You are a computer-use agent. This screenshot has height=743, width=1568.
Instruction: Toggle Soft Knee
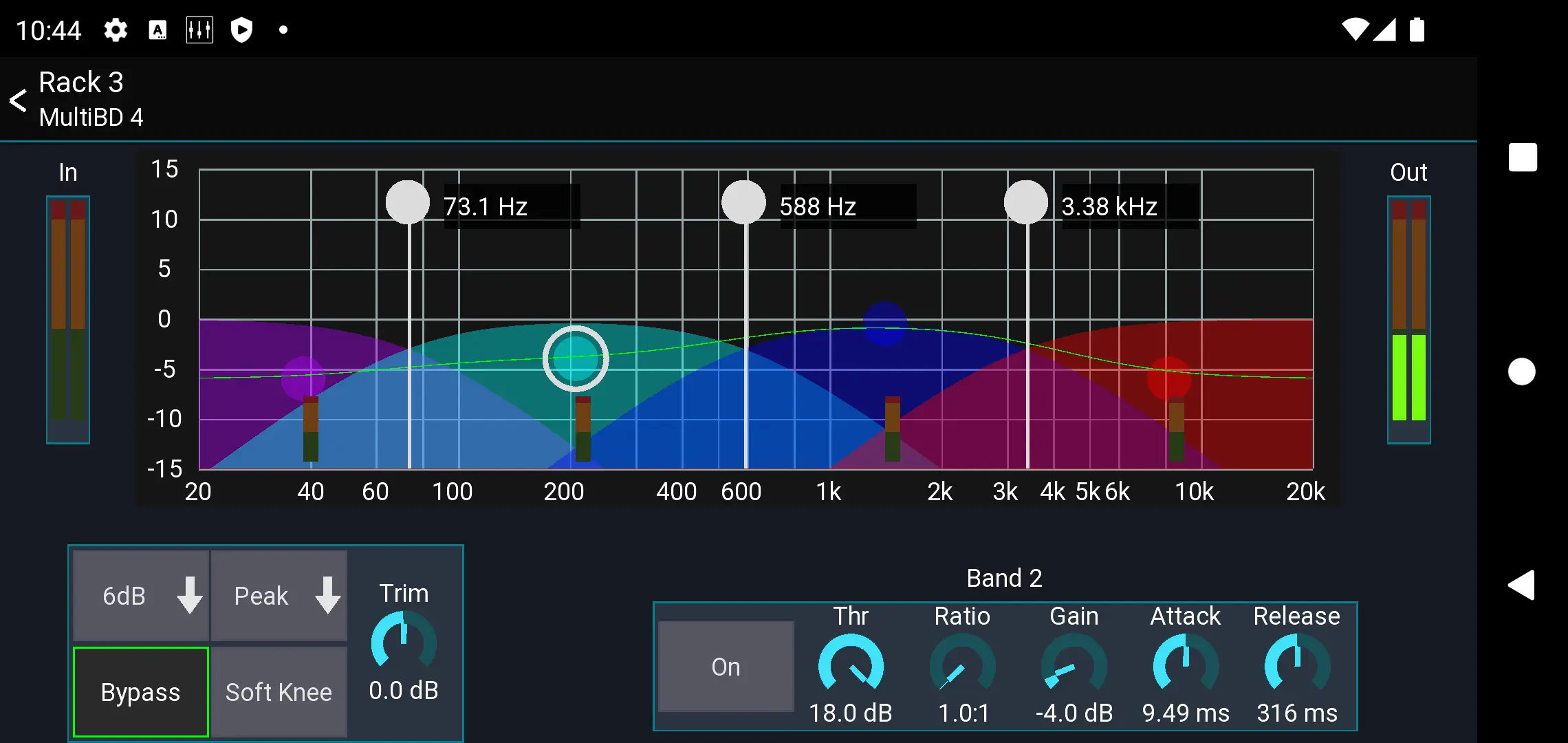coord(279,692)
